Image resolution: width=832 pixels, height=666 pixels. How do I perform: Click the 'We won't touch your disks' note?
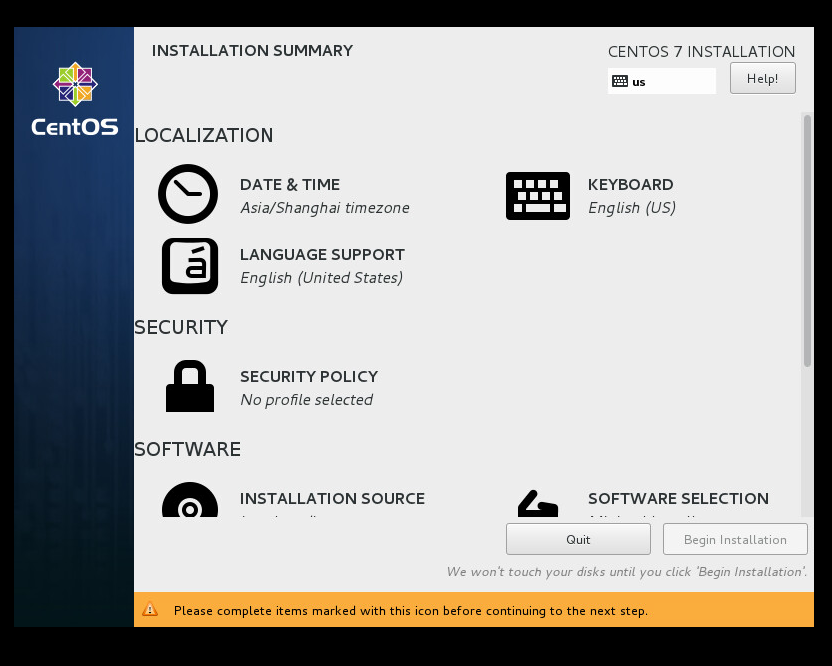point(627,572)
